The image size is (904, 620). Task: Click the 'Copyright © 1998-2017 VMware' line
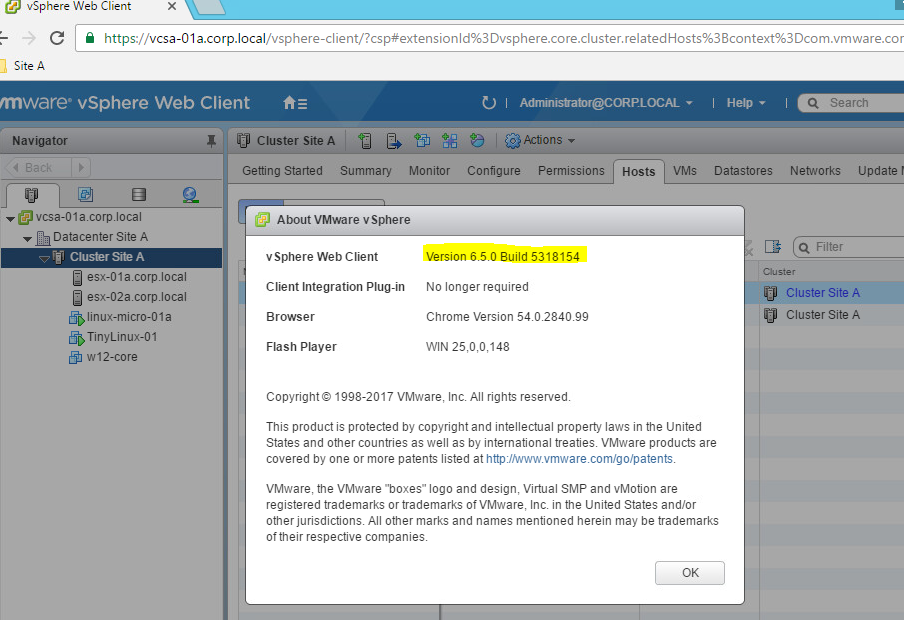click(418, 397)
